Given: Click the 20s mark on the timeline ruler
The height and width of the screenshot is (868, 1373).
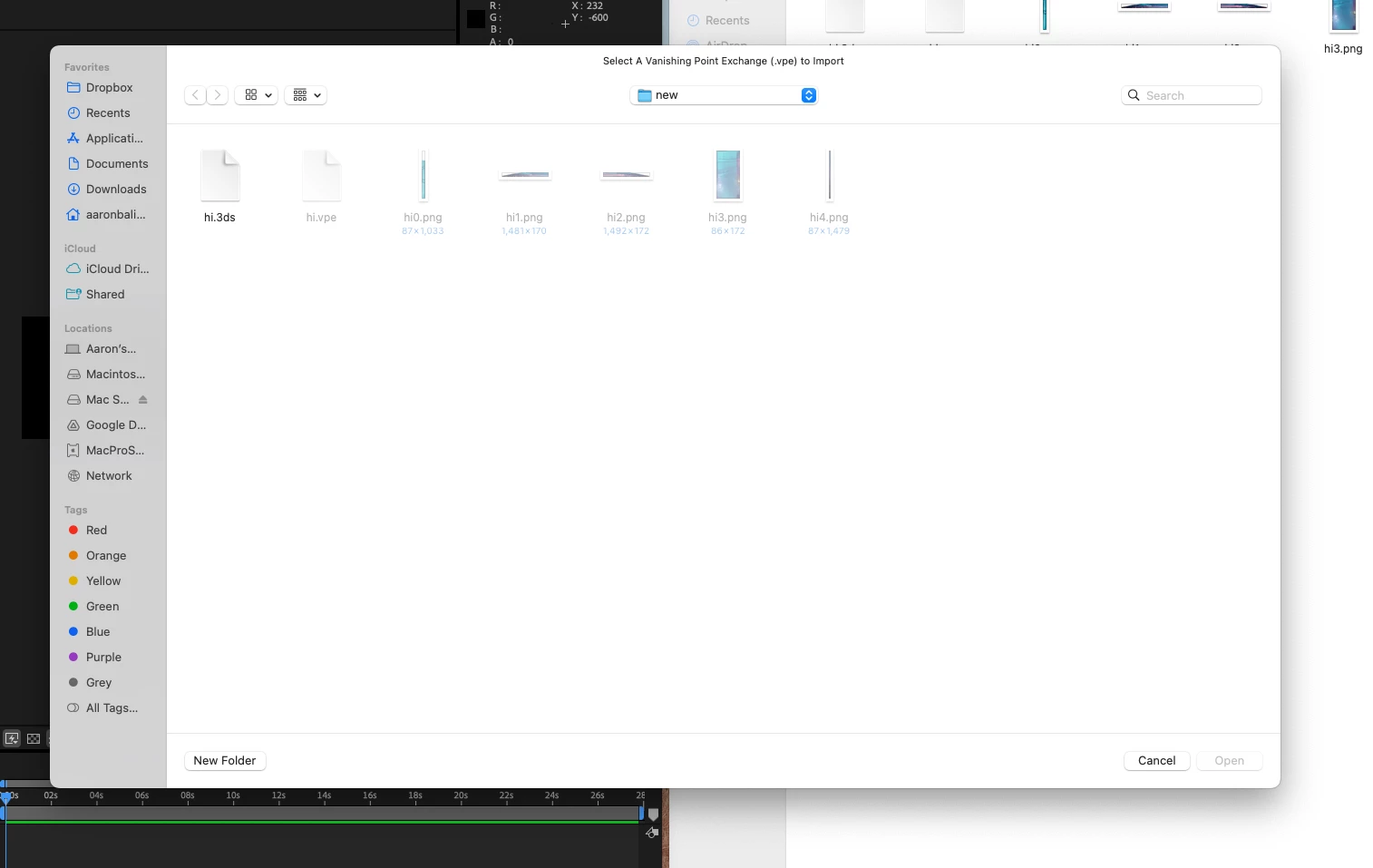Looking at the screenshot, I should click(x=461, y=796).
